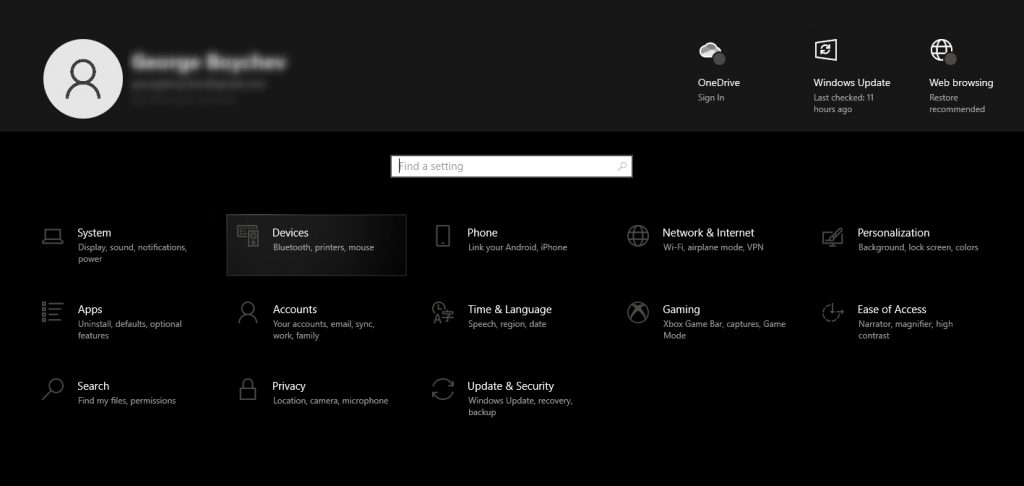Open the Devices category label

pos(291,233)
